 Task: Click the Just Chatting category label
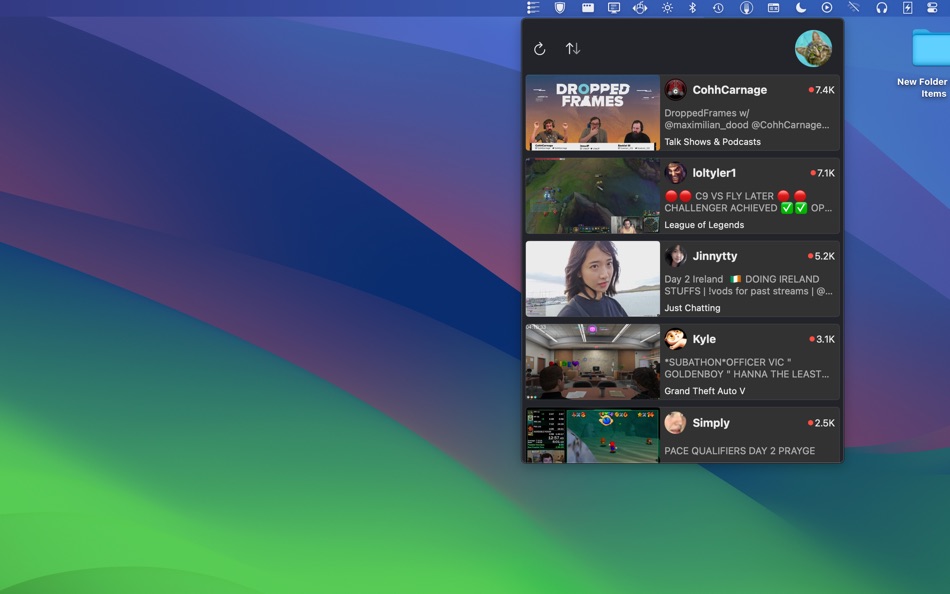[x=693, y=308]
